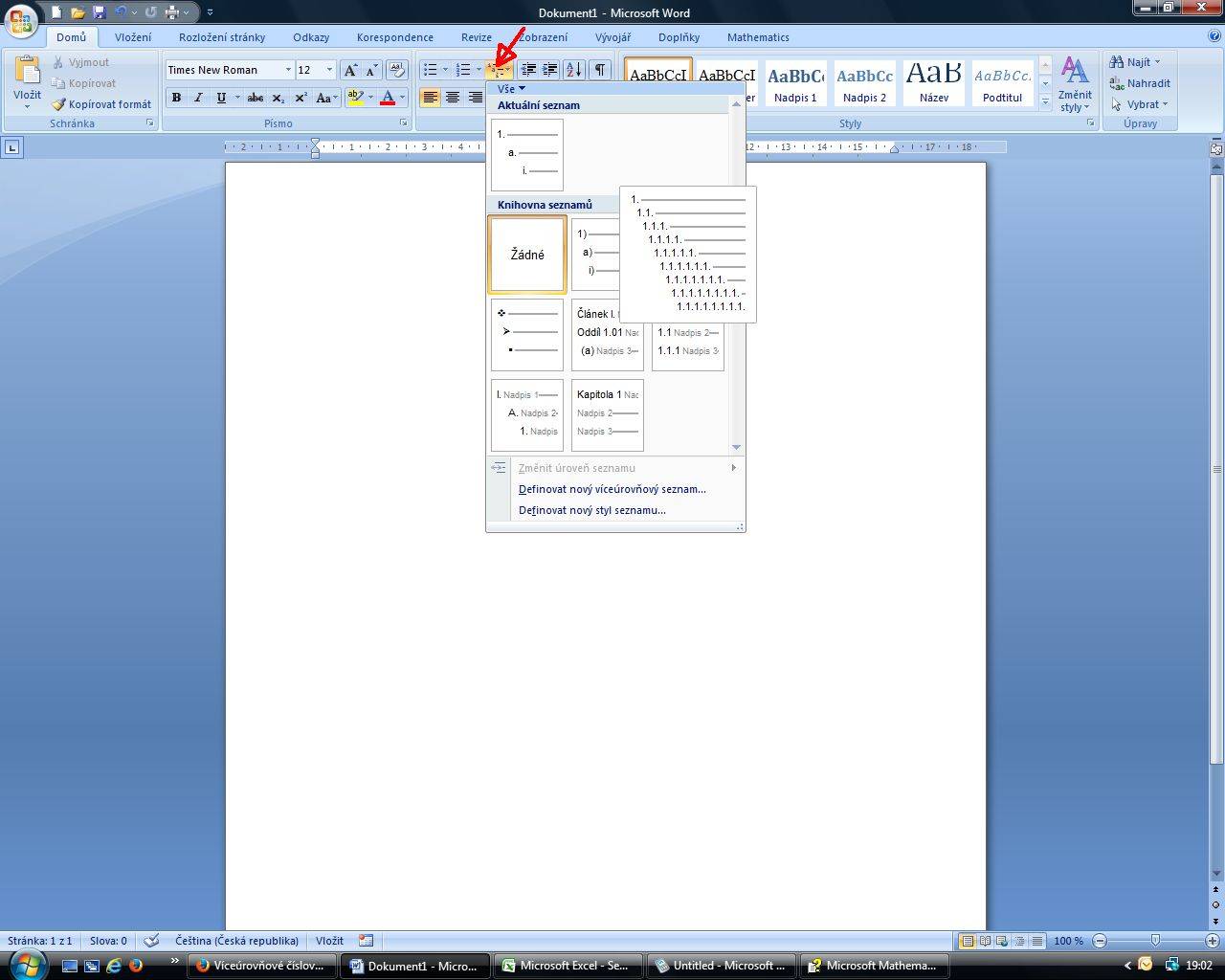Click the zoom out minus button
The image size is (1225, 980).
coord(1100,941)
